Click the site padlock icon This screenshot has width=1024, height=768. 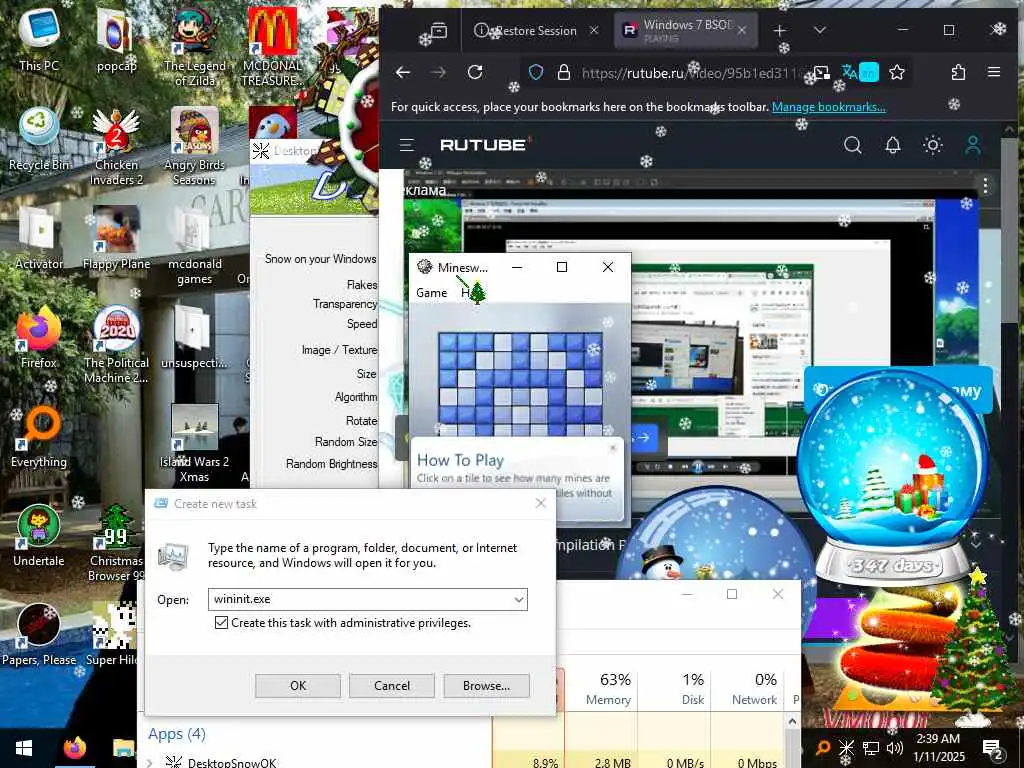pos(564,72)
